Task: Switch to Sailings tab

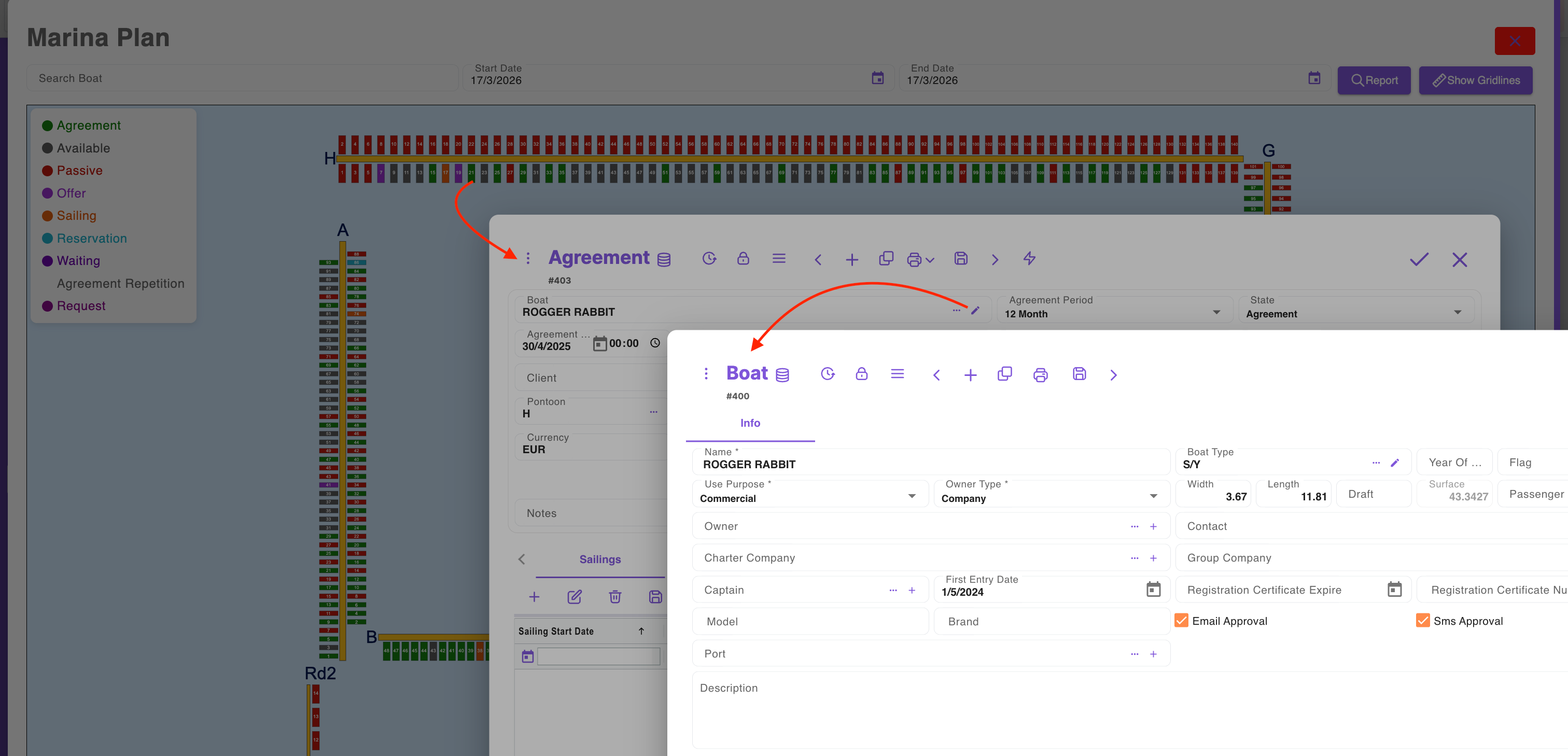Action: (599, 559)
